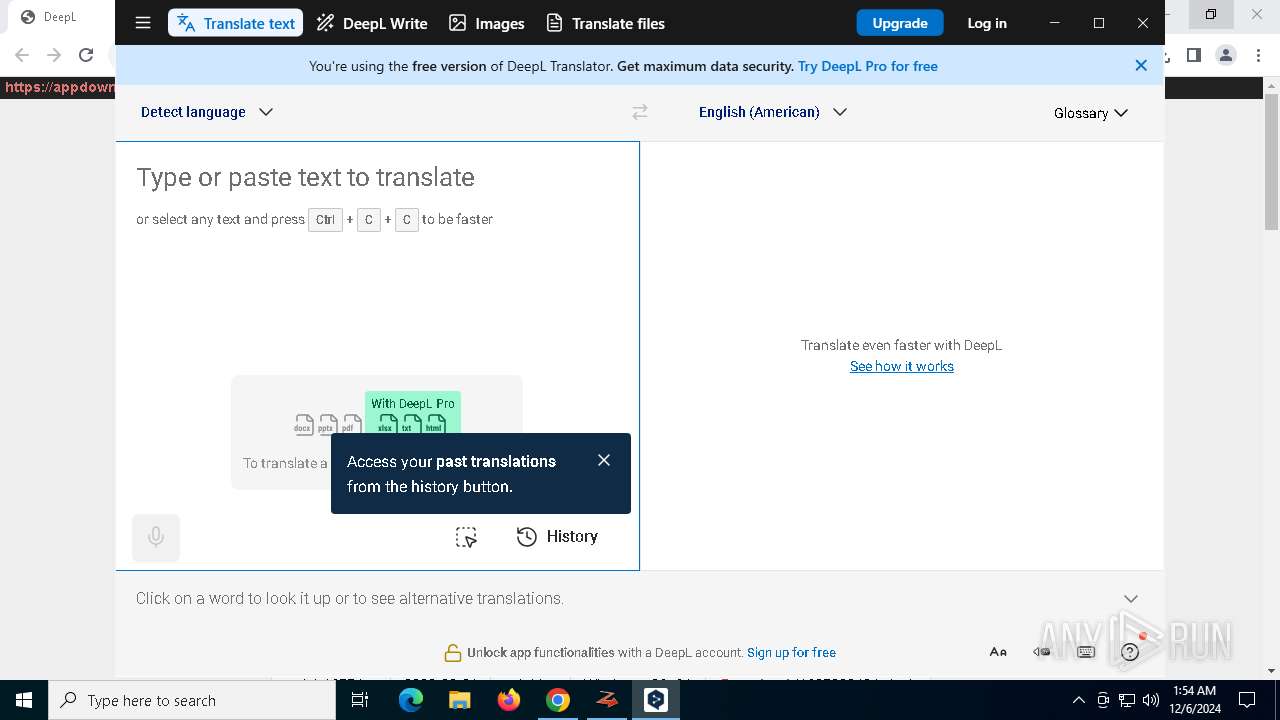The image size is (1280, 720).
Task: Click the translate icon in Translate text tab
Action: coord(186,23)
